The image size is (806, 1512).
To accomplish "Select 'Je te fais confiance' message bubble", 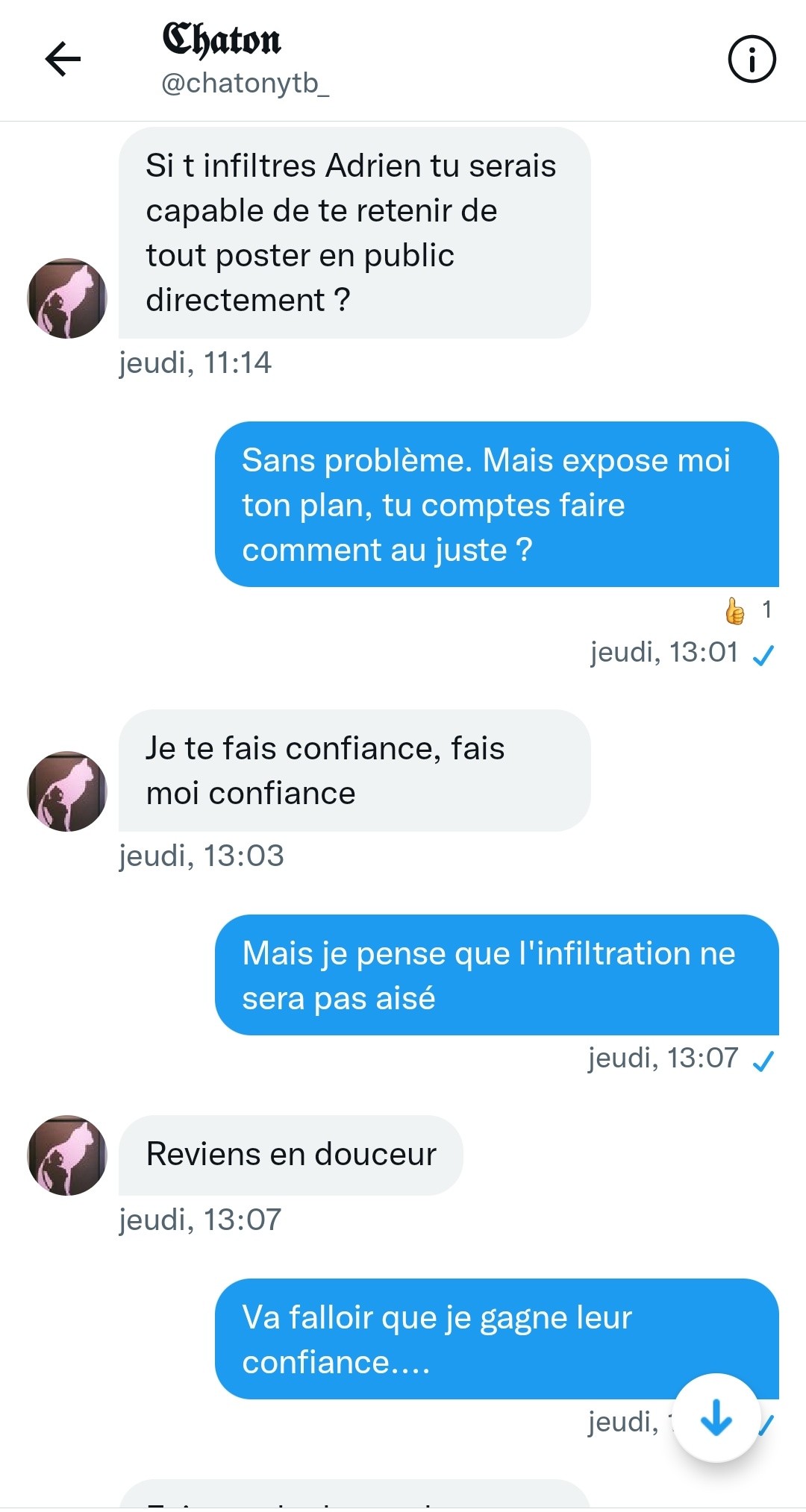I will click(x=354, y=771).
